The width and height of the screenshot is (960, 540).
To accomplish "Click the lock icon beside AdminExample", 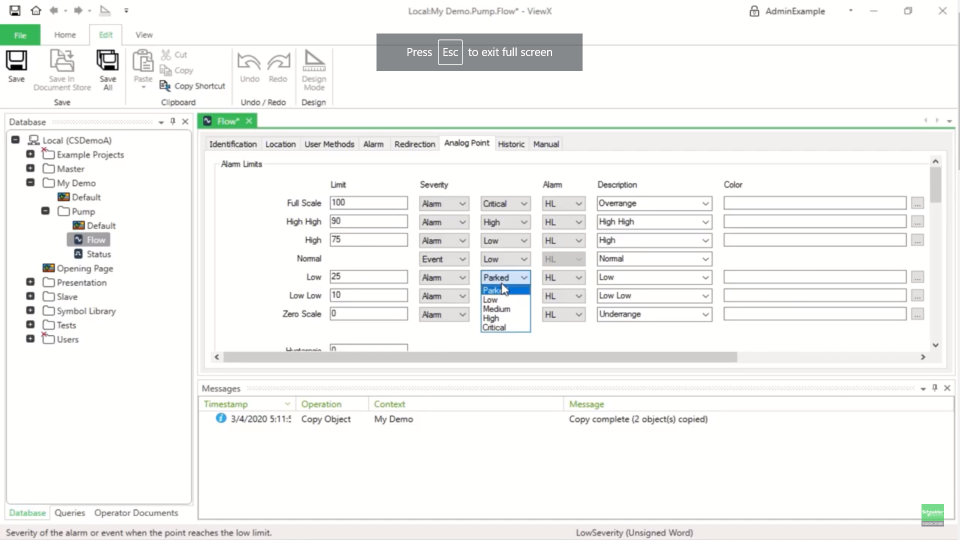I will [754, 11].
